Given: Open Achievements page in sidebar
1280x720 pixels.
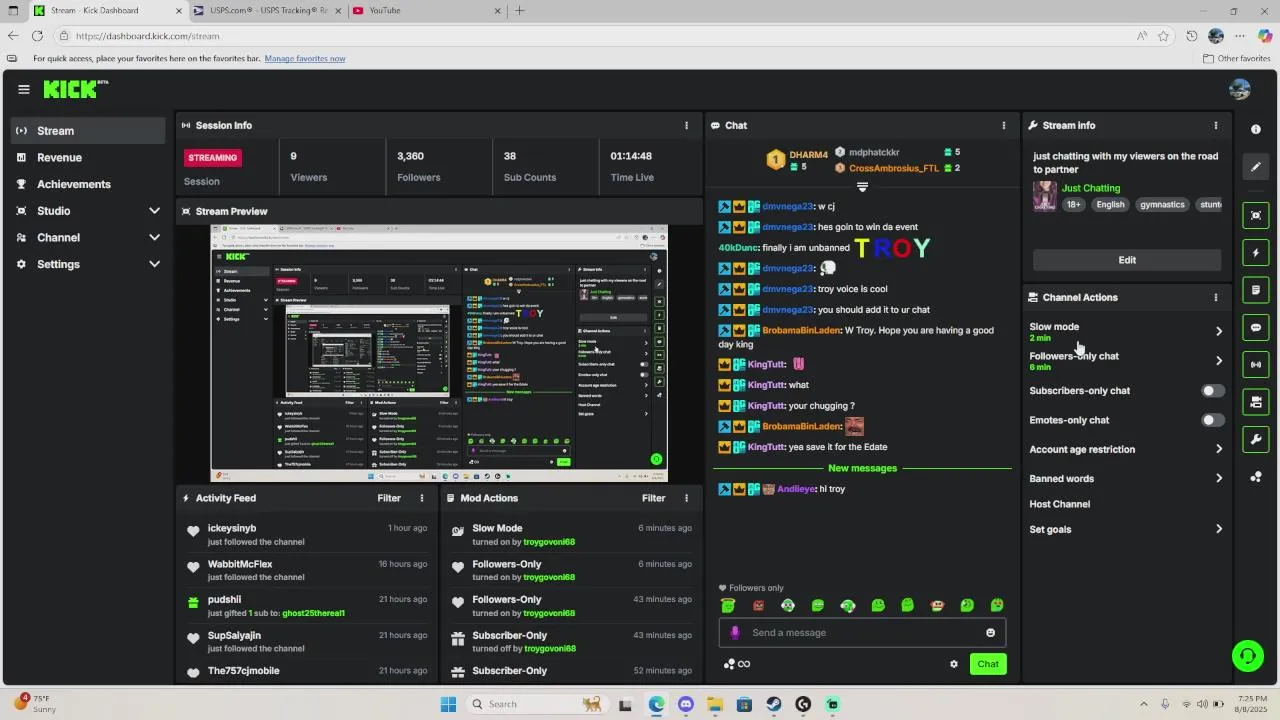Looking at the screenshot, I should (88, 184).
